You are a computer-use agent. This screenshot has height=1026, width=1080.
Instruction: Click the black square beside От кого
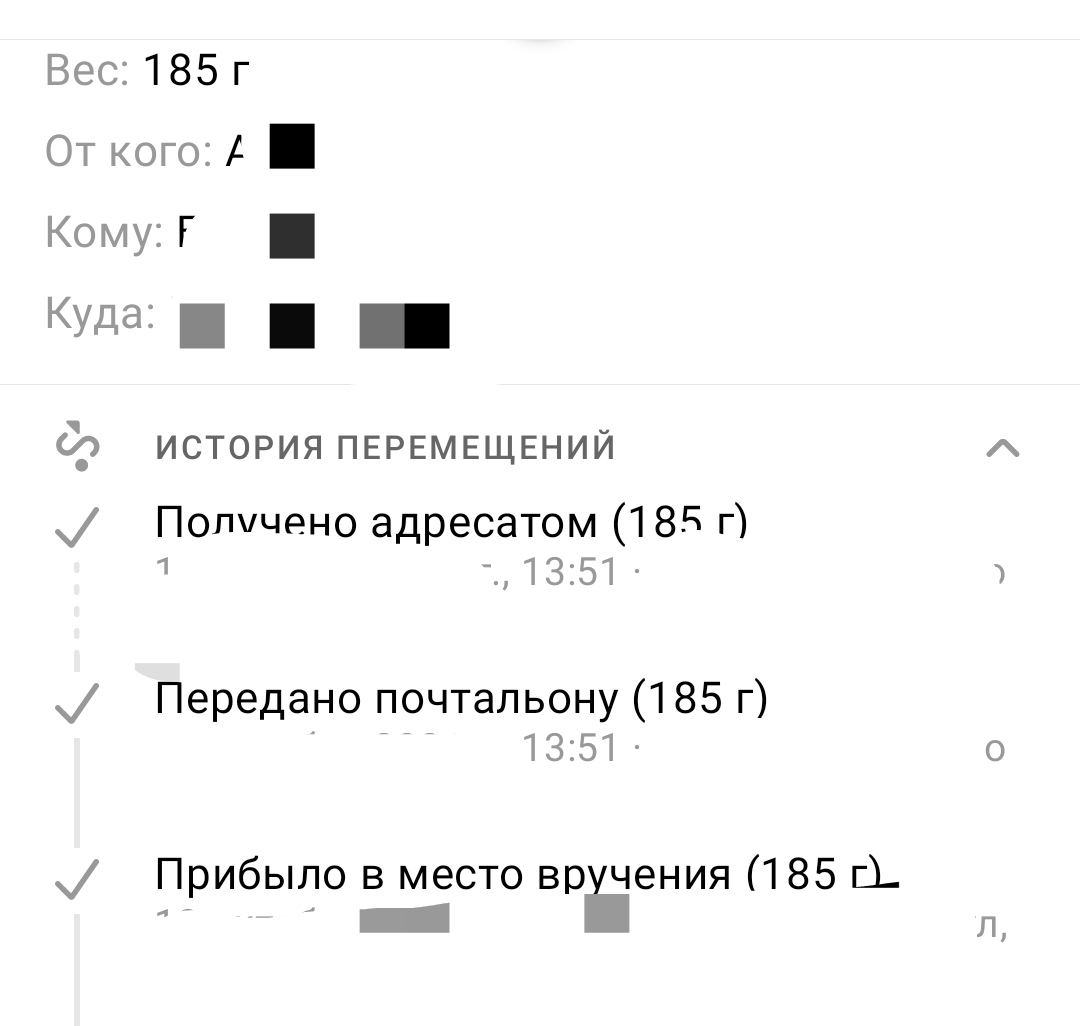pos(292,146)
